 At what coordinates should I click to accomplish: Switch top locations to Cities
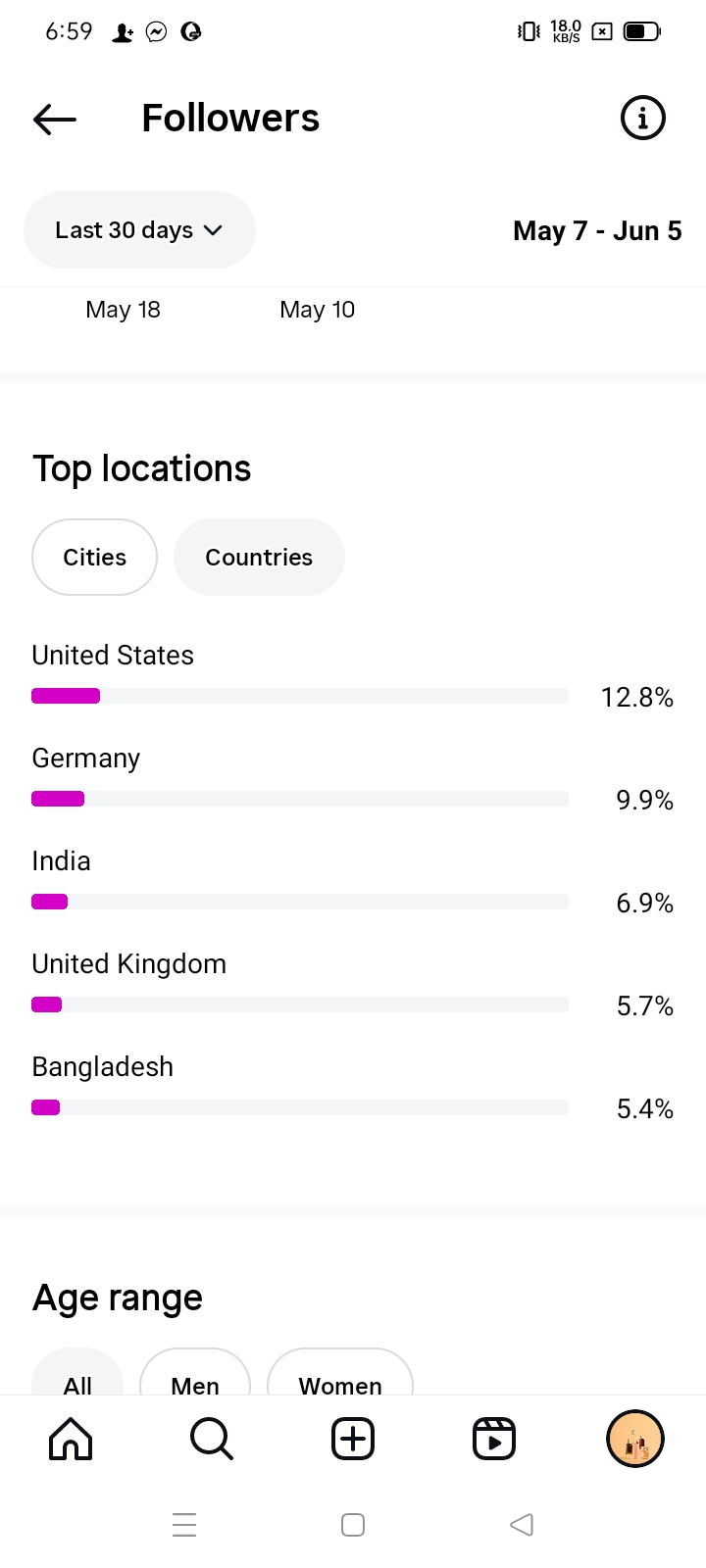94,557
